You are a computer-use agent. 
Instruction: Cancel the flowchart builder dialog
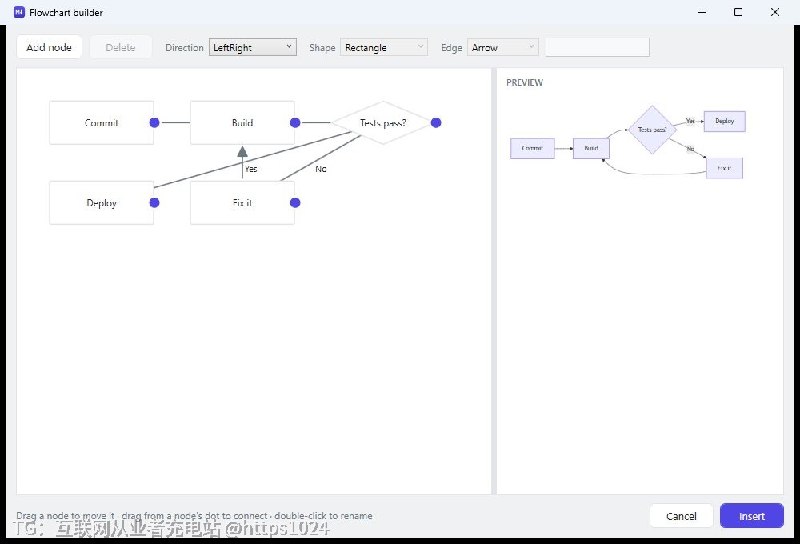(681, 516)
